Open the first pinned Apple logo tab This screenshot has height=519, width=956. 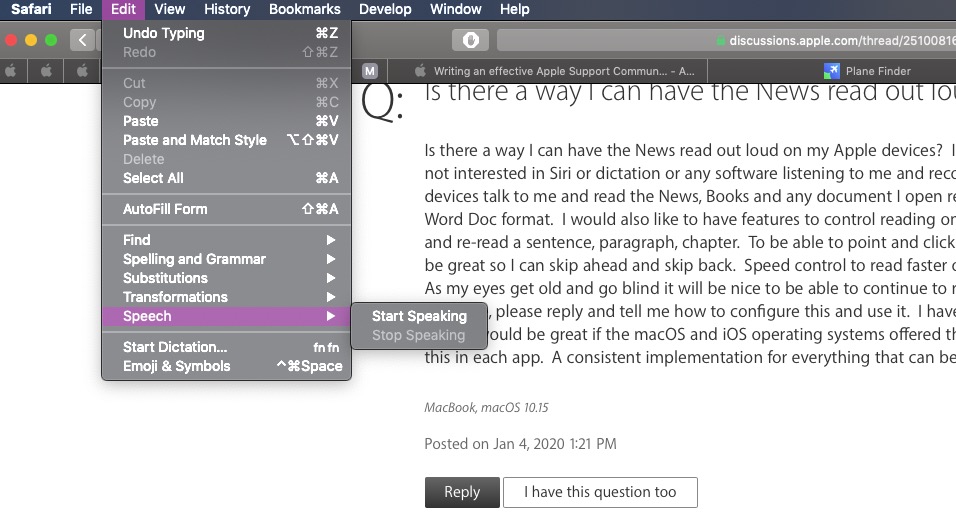point(12,71)
